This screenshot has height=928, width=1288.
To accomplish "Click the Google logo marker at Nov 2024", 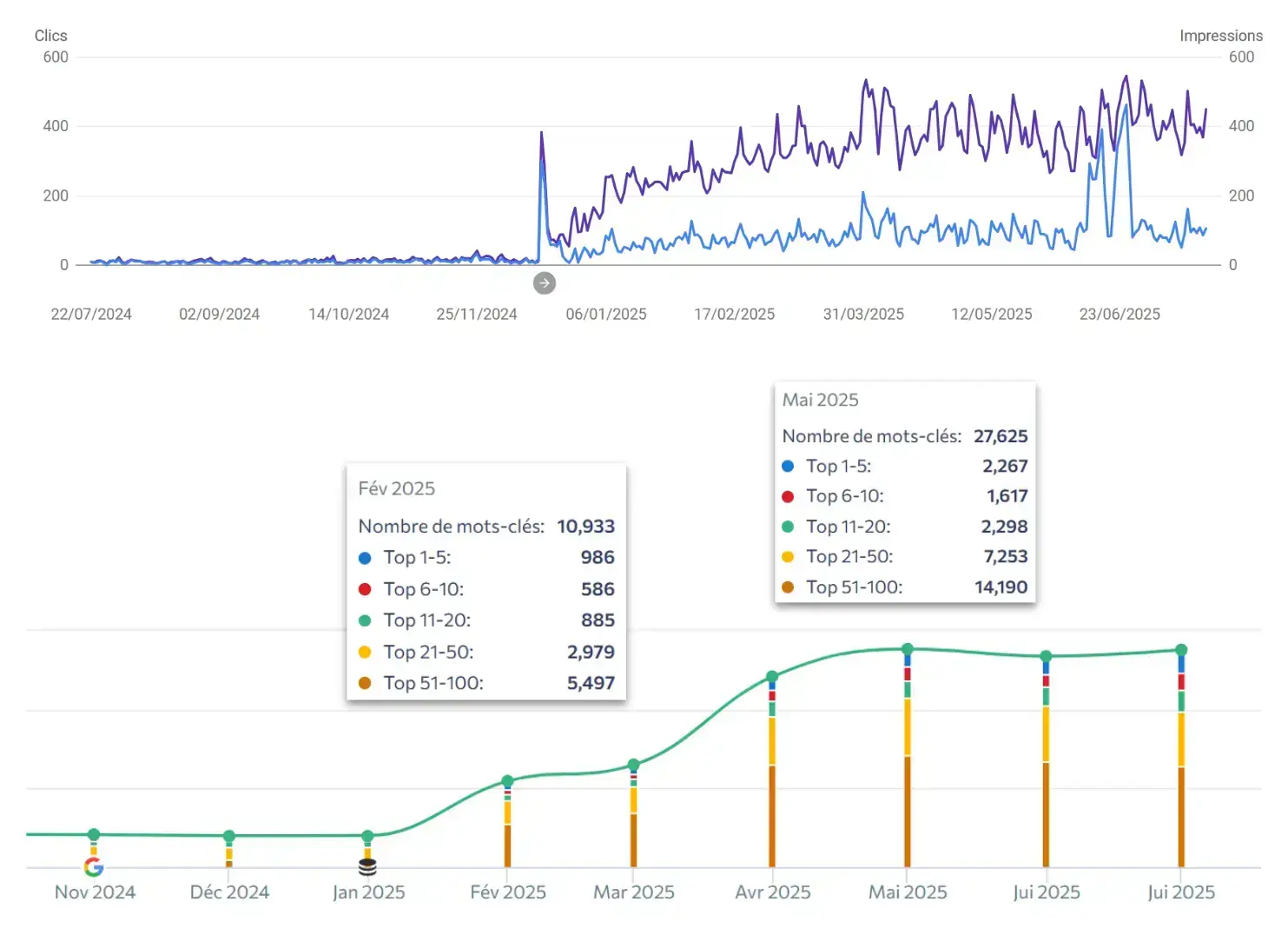I will pos(94,866).
